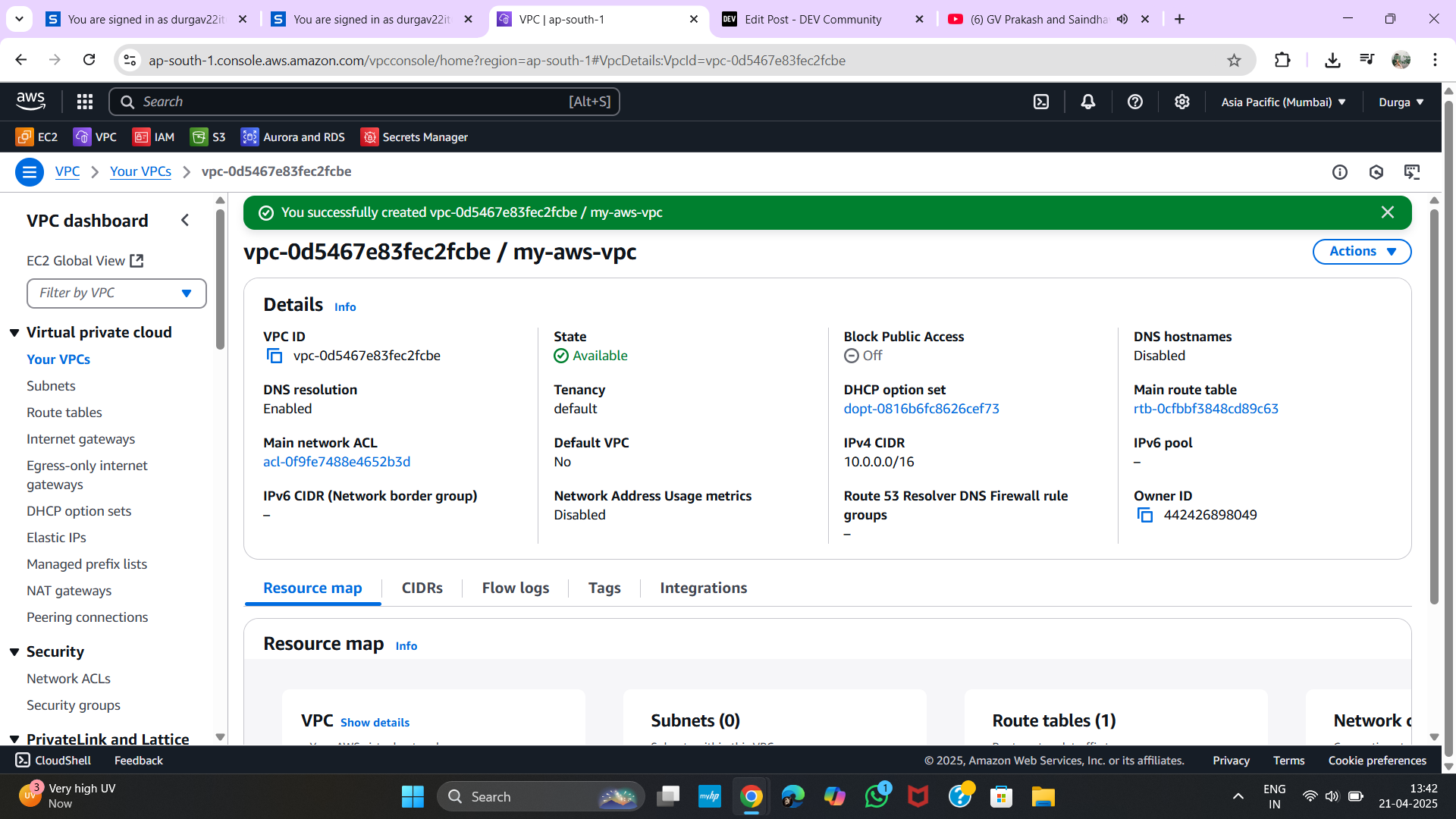This screenshot has width=1456, height=819.
Task: Reload the page
Action: click(89, 60)
